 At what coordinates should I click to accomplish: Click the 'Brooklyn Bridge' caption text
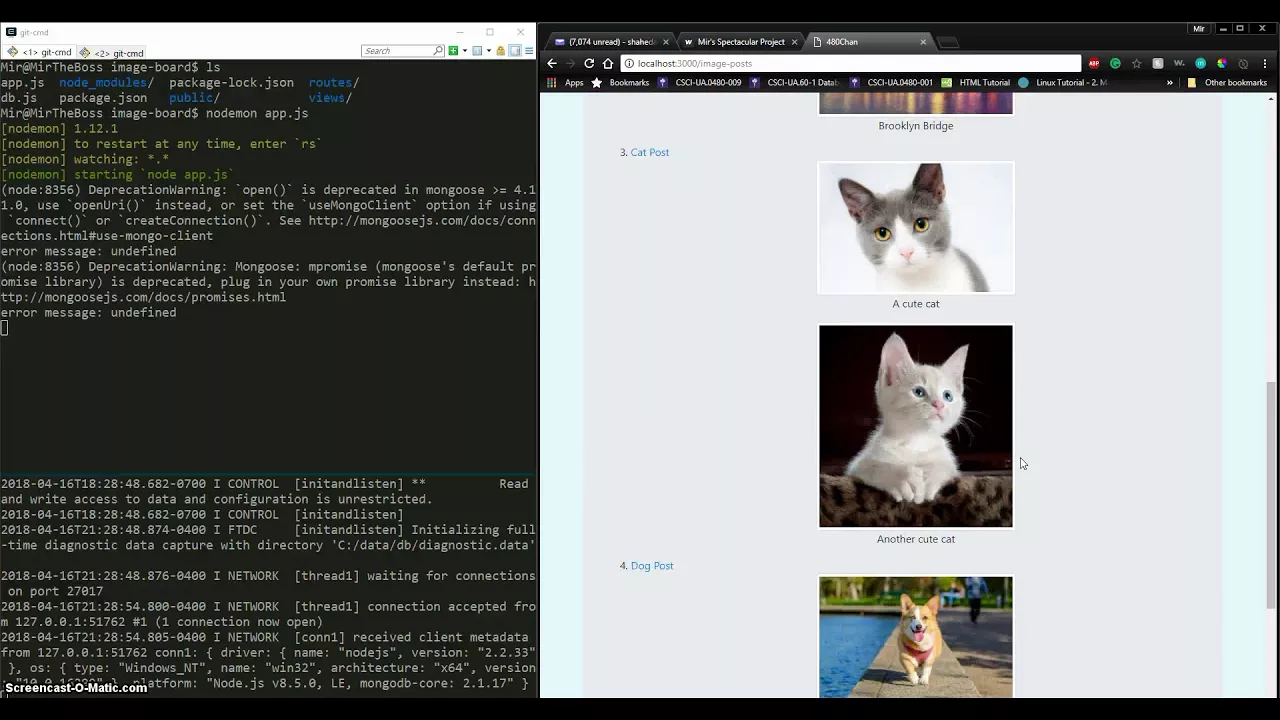916,126
